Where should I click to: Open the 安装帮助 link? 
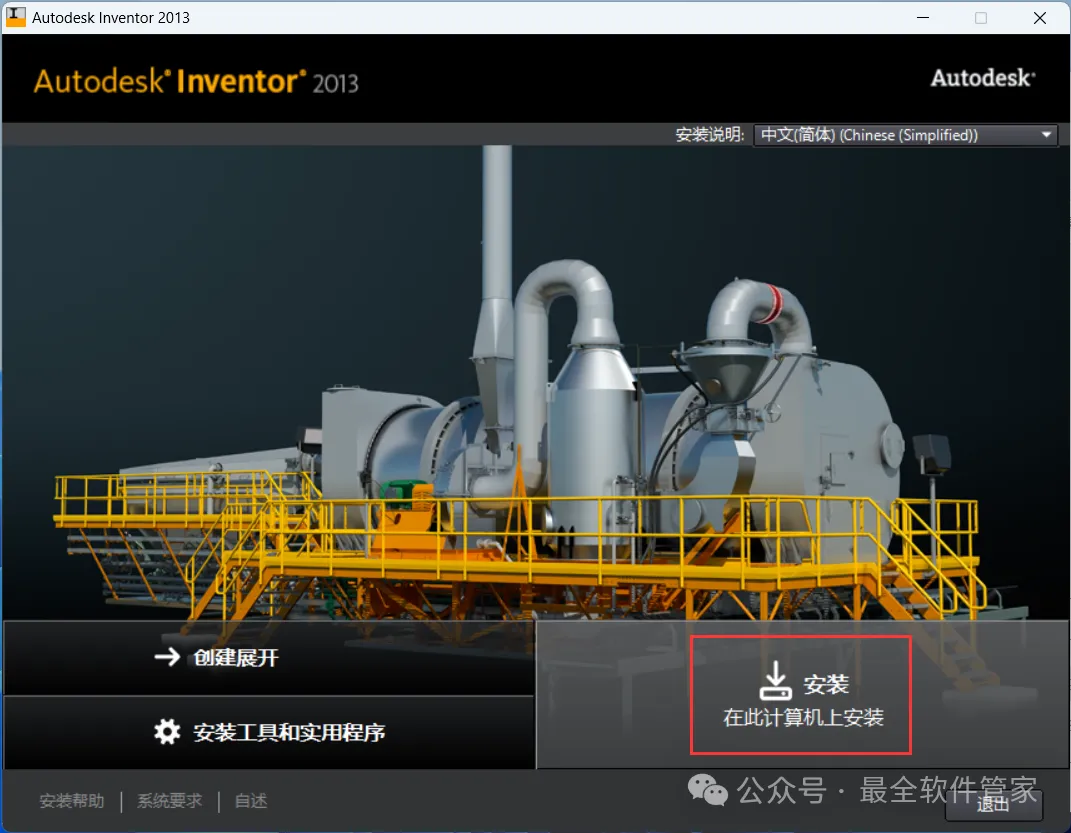click(x=72, y=801)
